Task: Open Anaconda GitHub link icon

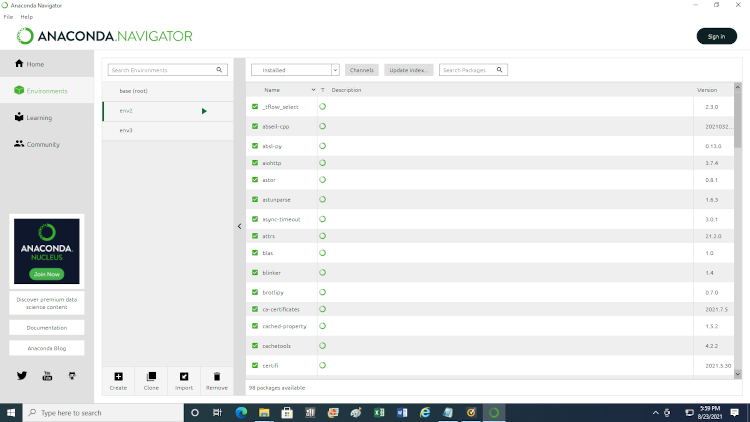Action: coord(72,376)
